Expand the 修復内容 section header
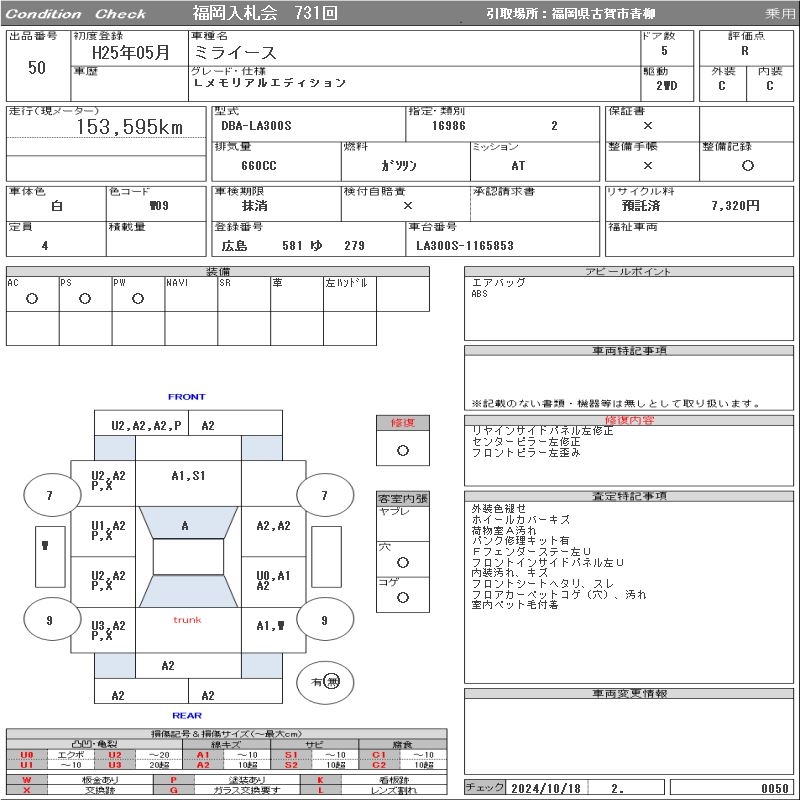Screen dimensions: 800x800 (x=629, y=421)
